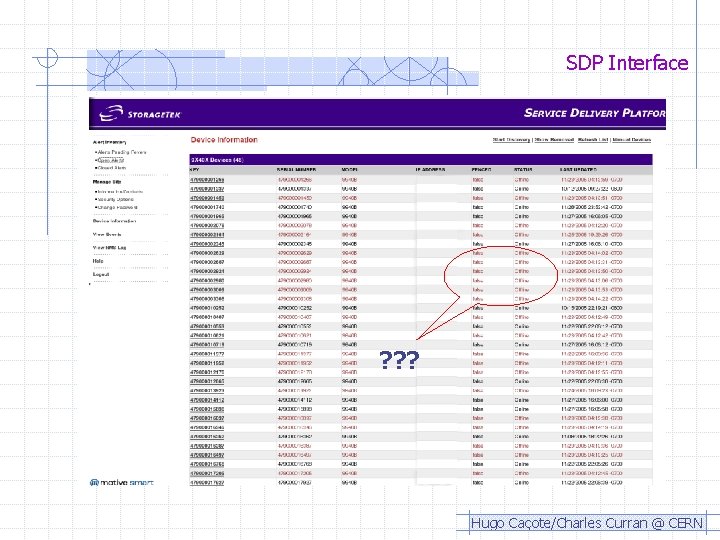
Task: Click the Service Delivery Platform banner title
Action: (x=595, y=113)
